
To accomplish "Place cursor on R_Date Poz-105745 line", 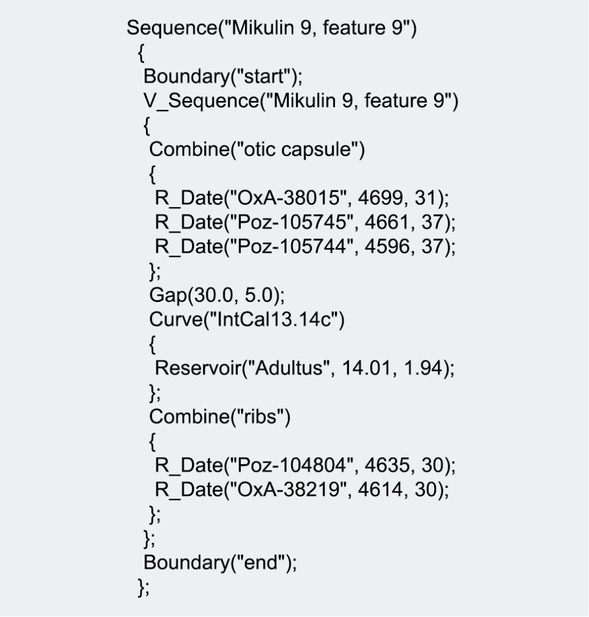I will [x=305, y=222].
